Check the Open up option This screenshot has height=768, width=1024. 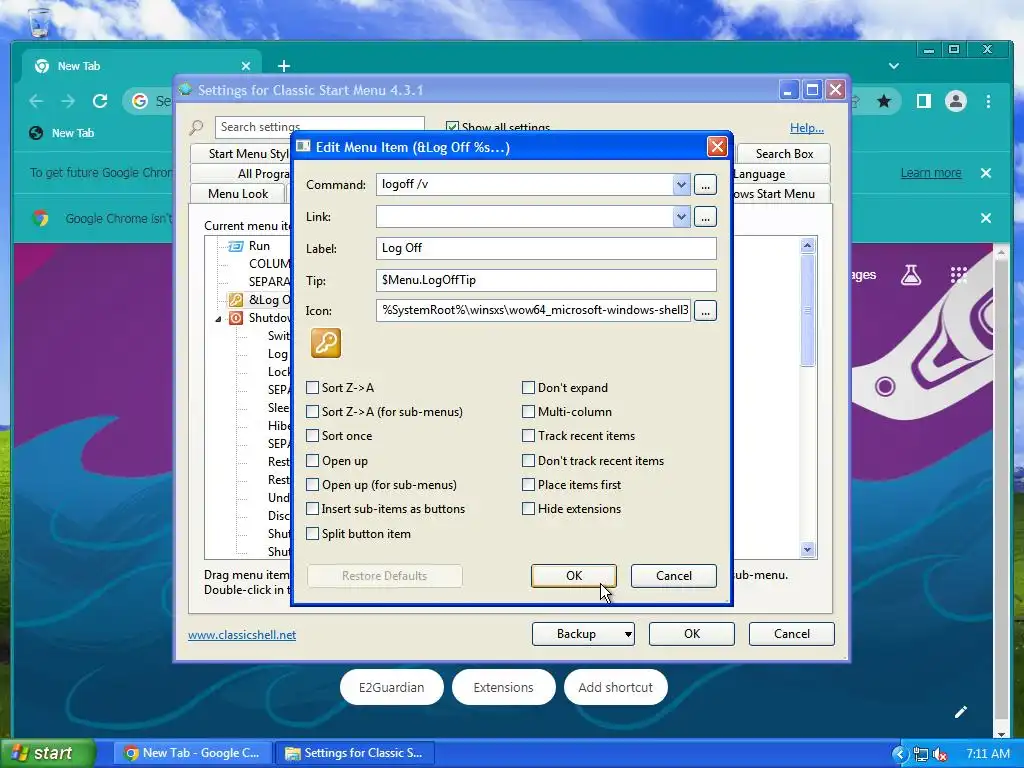(x=312, y=460)
